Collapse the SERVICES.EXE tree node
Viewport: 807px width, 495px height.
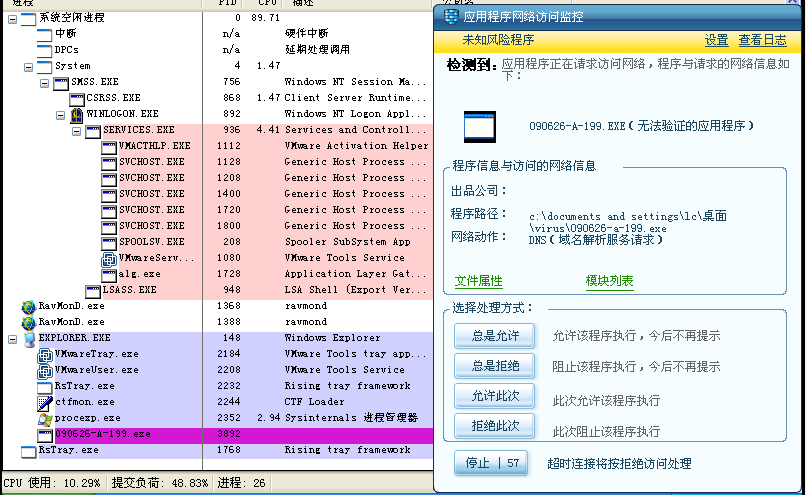(x=76, y=131)
